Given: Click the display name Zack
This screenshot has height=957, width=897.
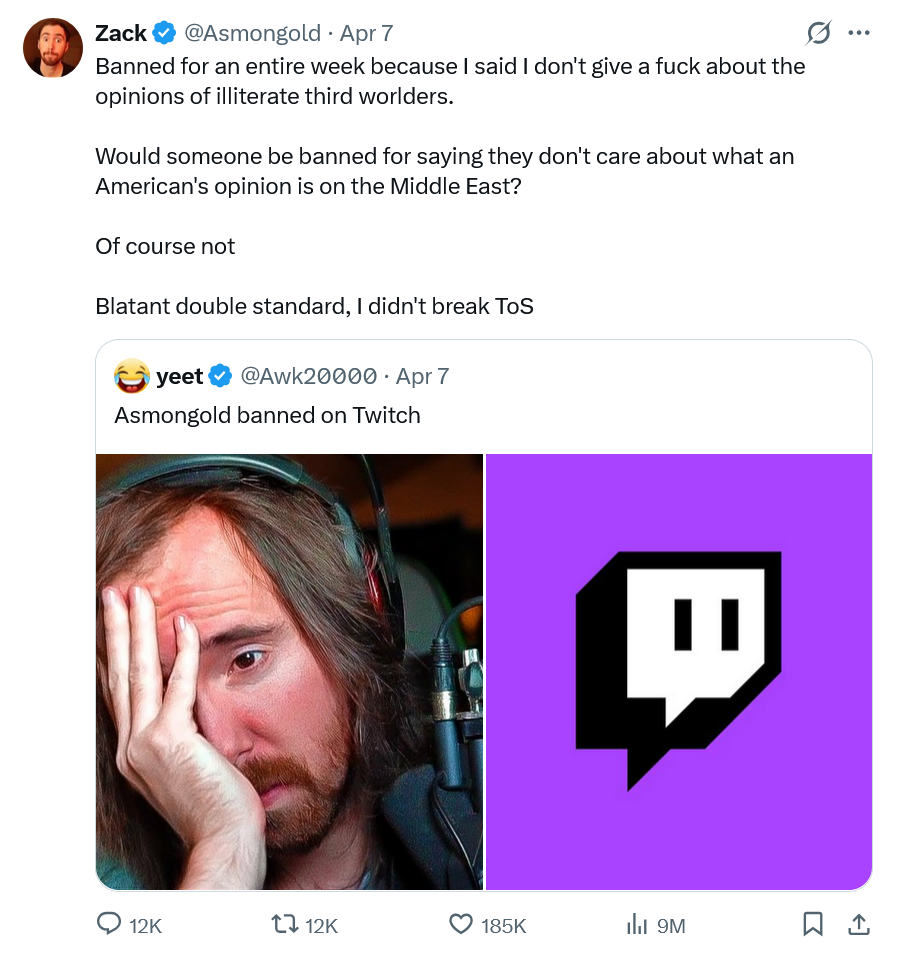Looking at the screenshot, I should coord(120,33).
